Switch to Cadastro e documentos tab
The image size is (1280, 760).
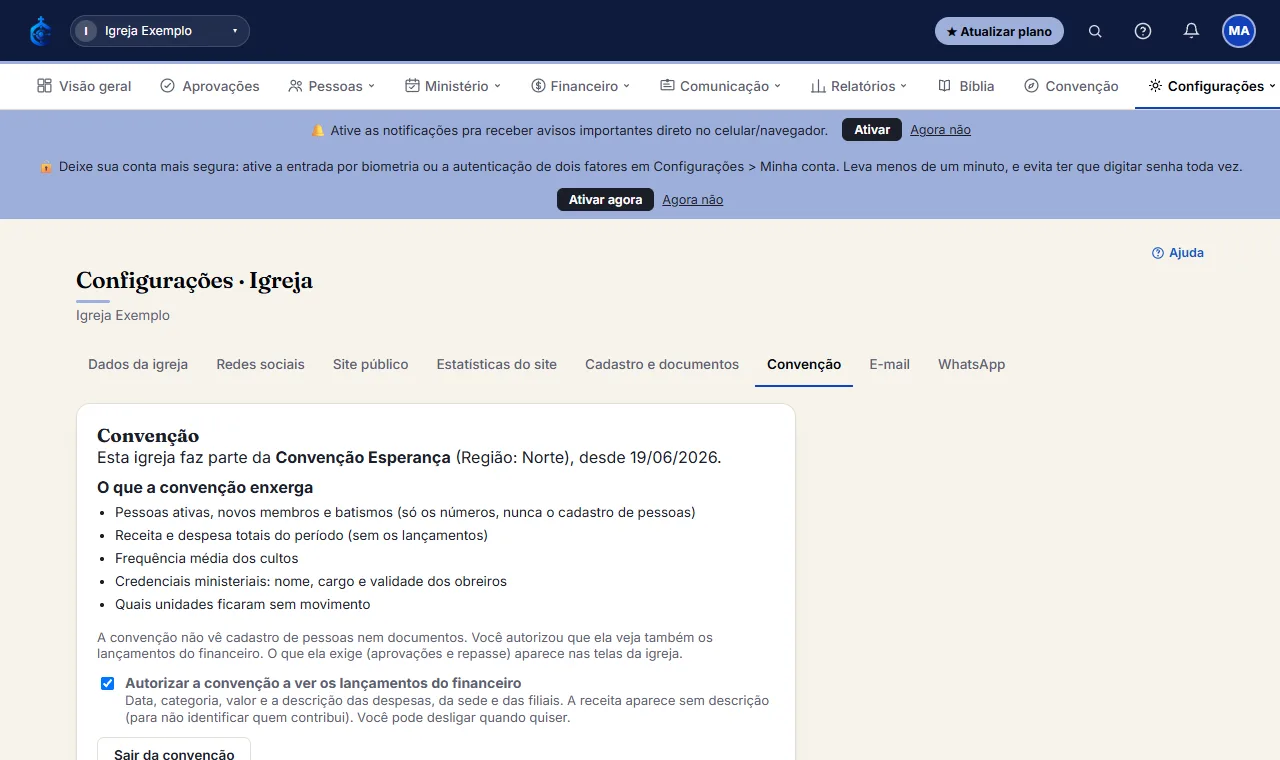(662, 364)
